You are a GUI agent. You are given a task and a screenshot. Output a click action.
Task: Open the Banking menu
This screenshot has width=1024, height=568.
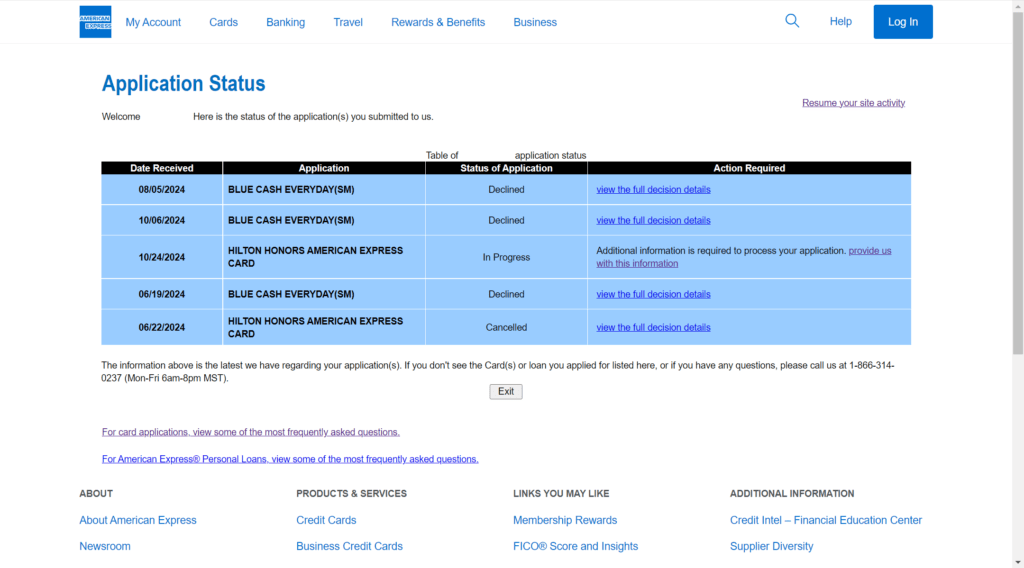[285, 22]
